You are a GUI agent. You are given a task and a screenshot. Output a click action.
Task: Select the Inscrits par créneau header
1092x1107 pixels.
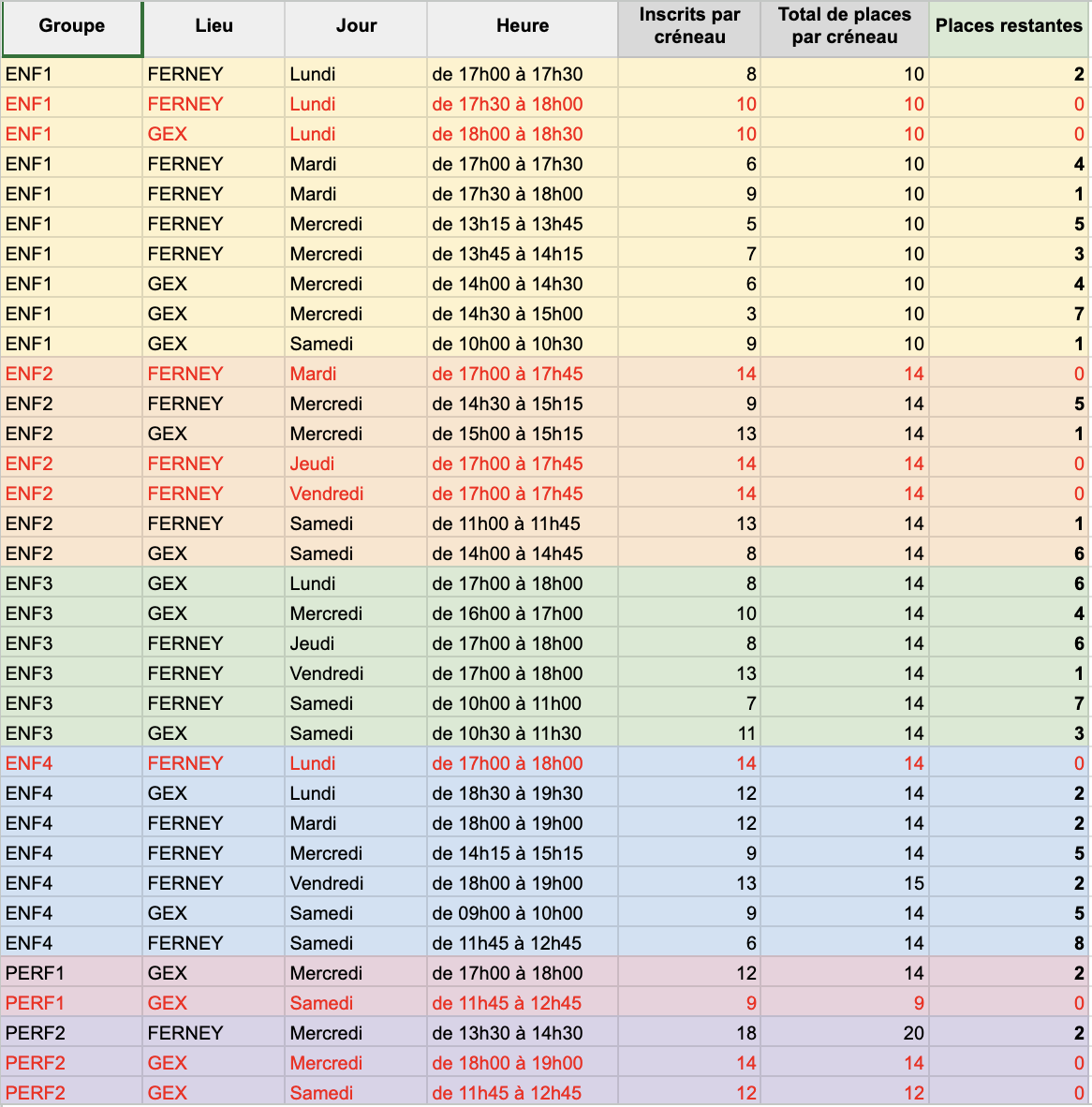coord(689,28)
